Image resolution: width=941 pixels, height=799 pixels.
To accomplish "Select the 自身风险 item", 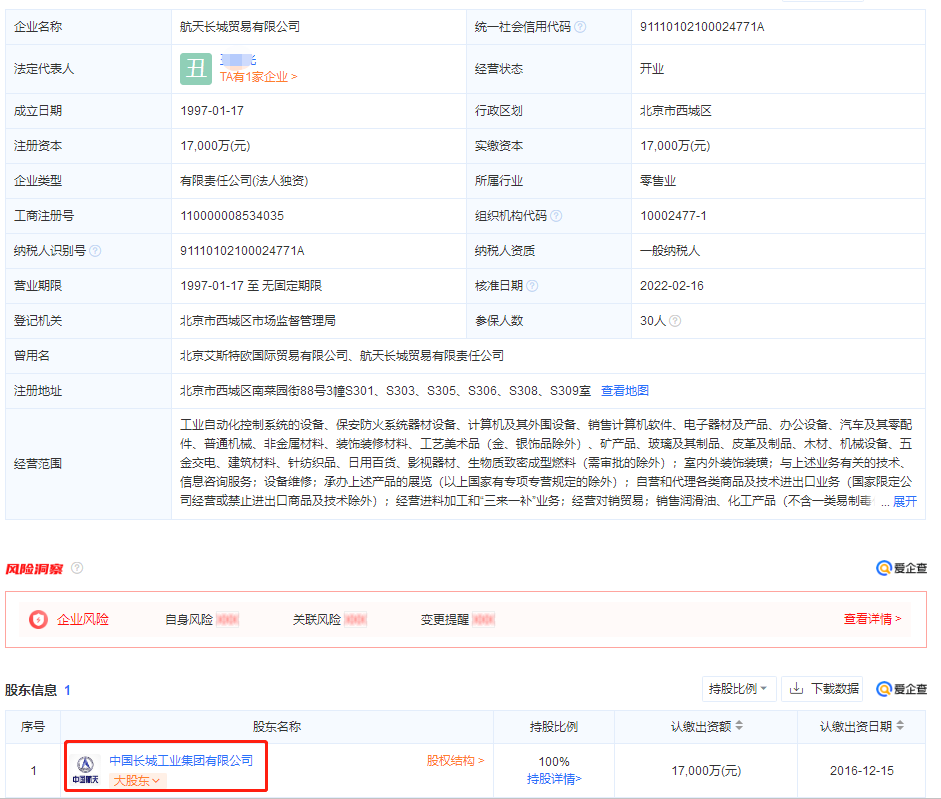I will click(202, 620).
